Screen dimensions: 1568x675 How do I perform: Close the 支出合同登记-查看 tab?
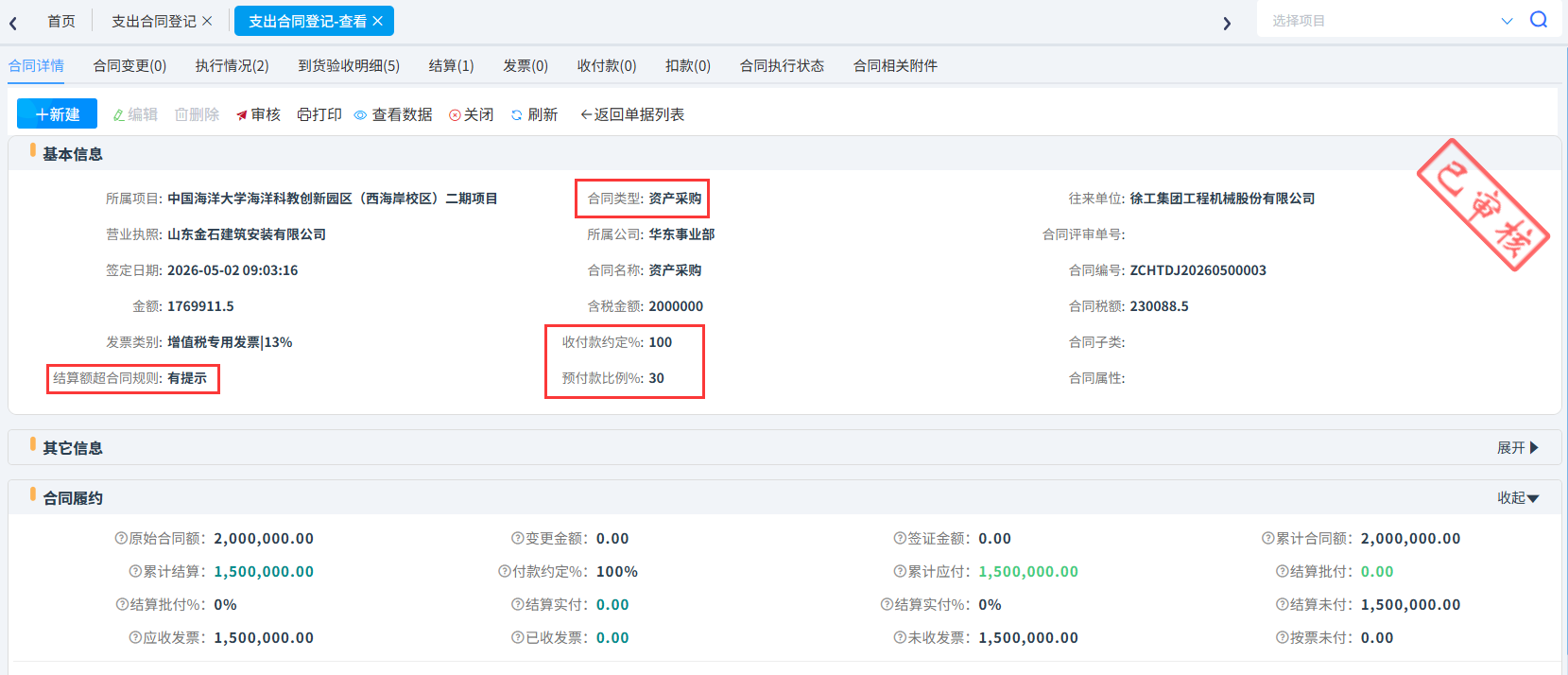(x=378, y=21)
